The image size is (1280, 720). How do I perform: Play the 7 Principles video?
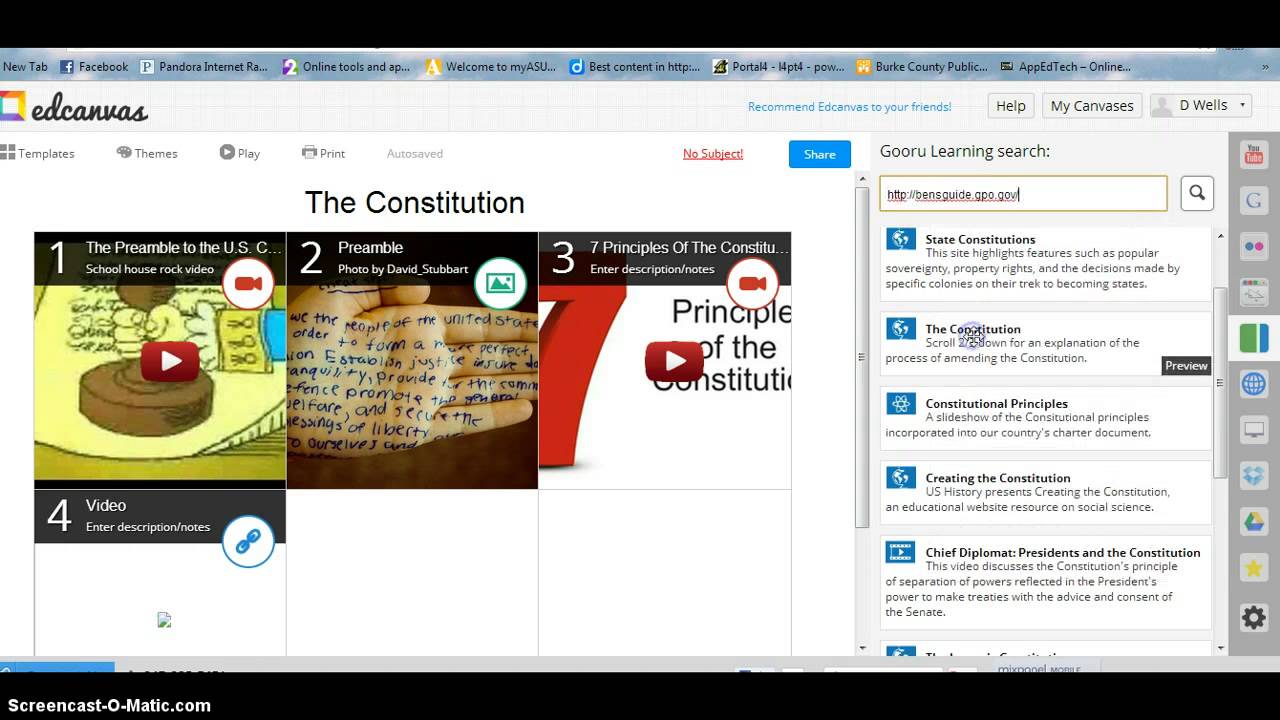pos(674,361)
